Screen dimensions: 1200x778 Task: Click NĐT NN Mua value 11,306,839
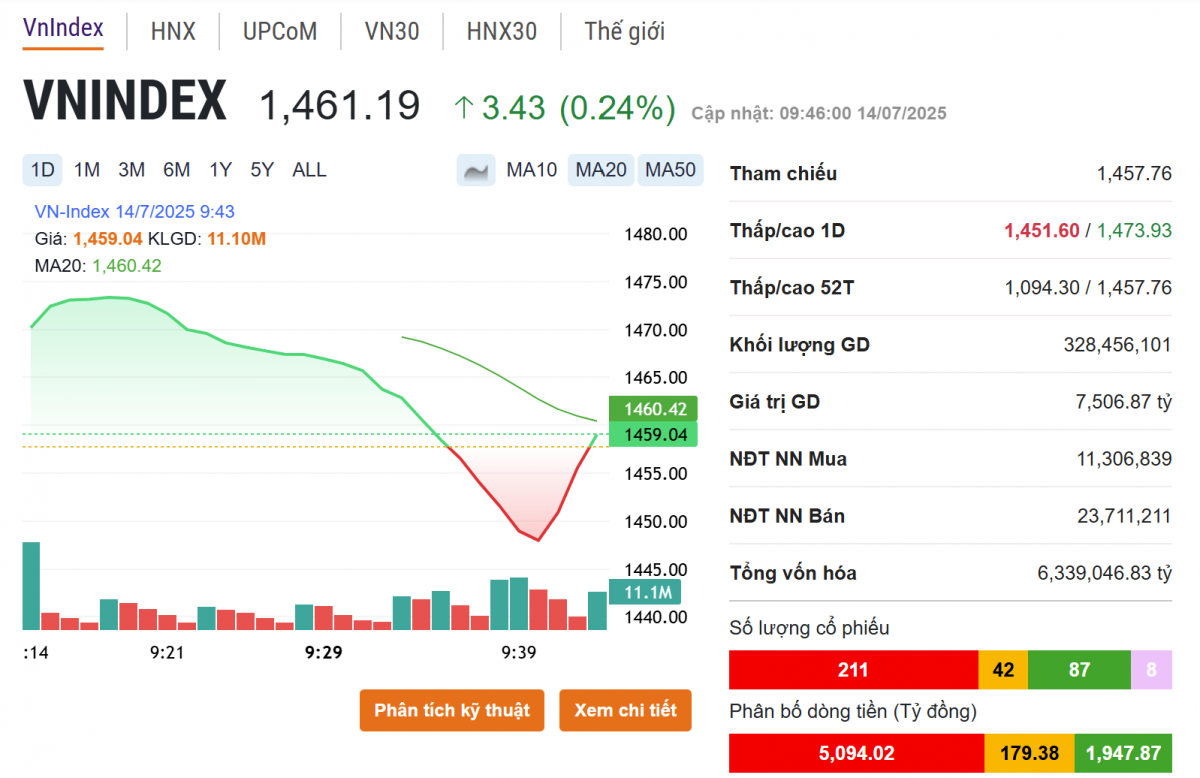coord(1122,459)
